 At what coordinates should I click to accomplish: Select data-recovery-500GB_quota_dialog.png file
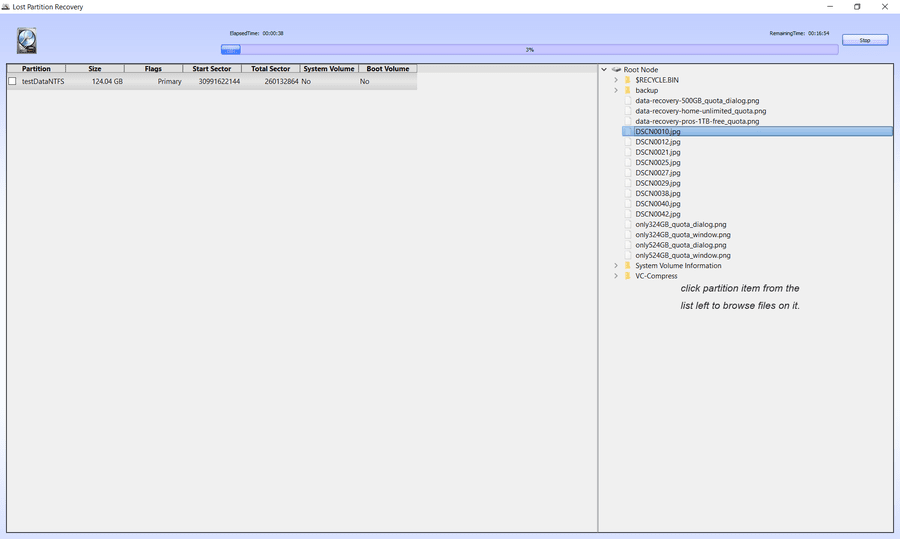pos(697,100)
